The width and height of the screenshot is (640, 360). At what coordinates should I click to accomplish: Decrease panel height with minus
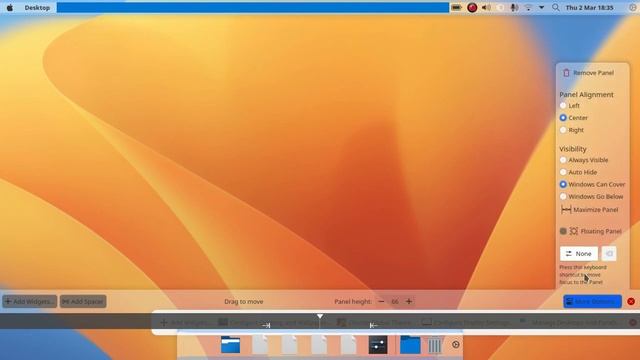381,302
